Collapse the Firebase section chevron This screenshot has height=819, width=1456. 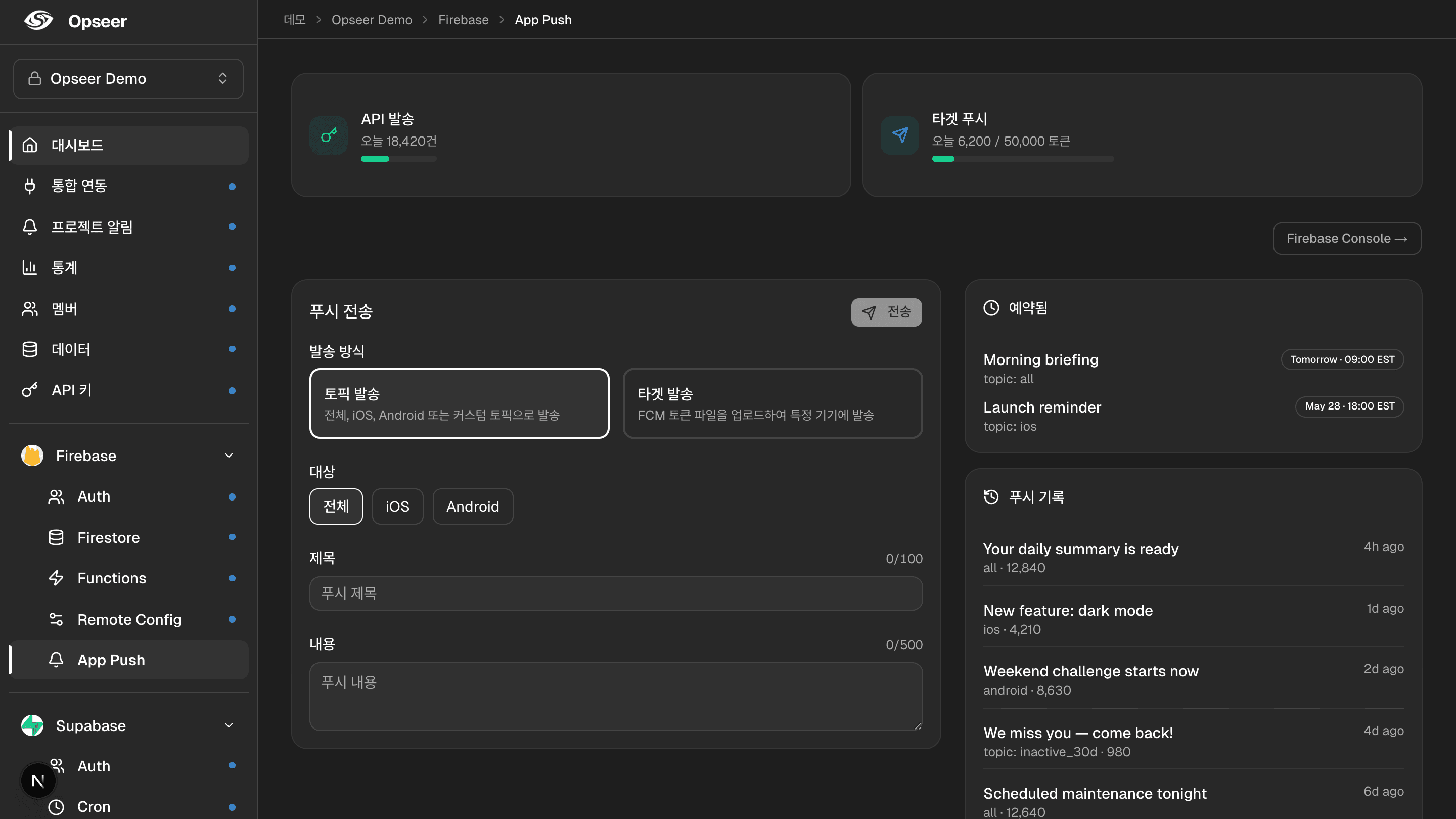(229, 456)
